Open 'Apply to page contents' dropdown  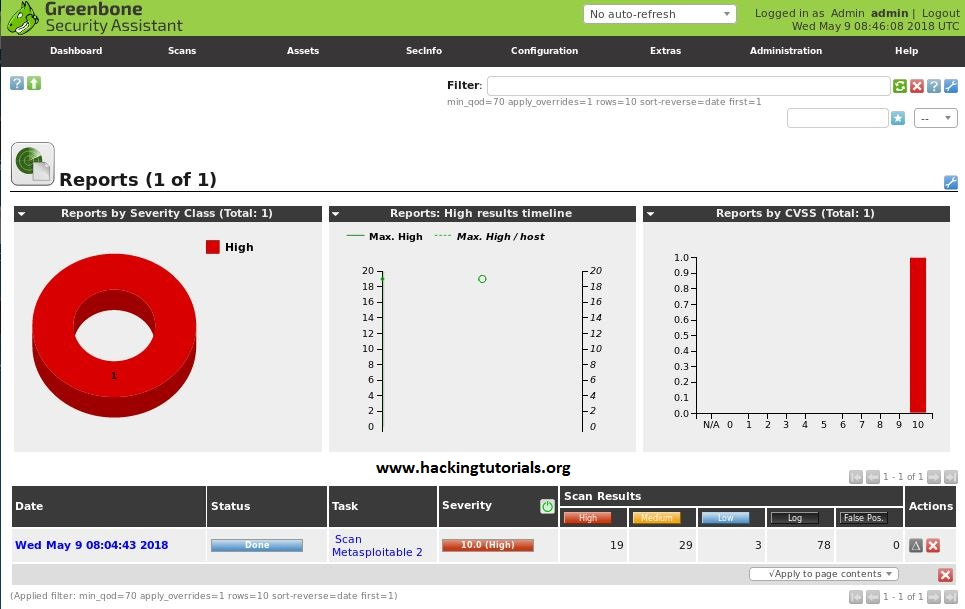(x=823, y=574)
